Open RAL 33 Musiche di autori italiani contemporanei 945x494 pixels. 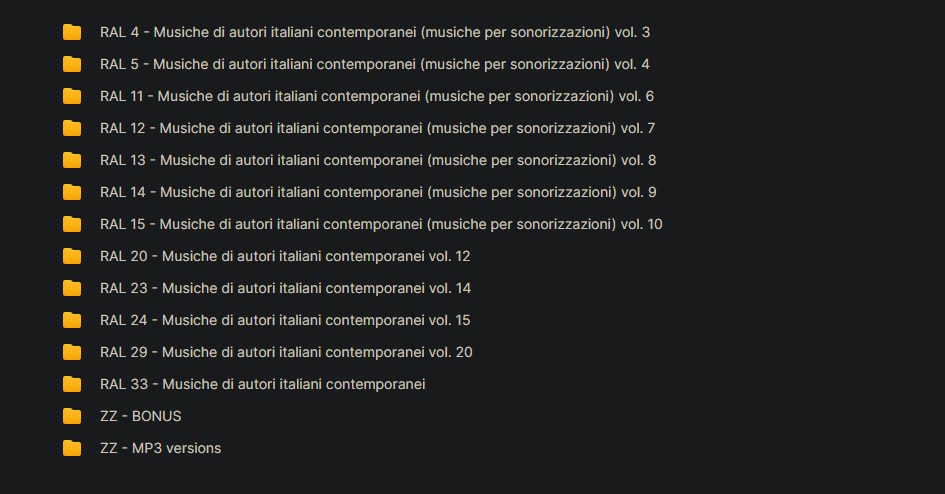point(263,384)
